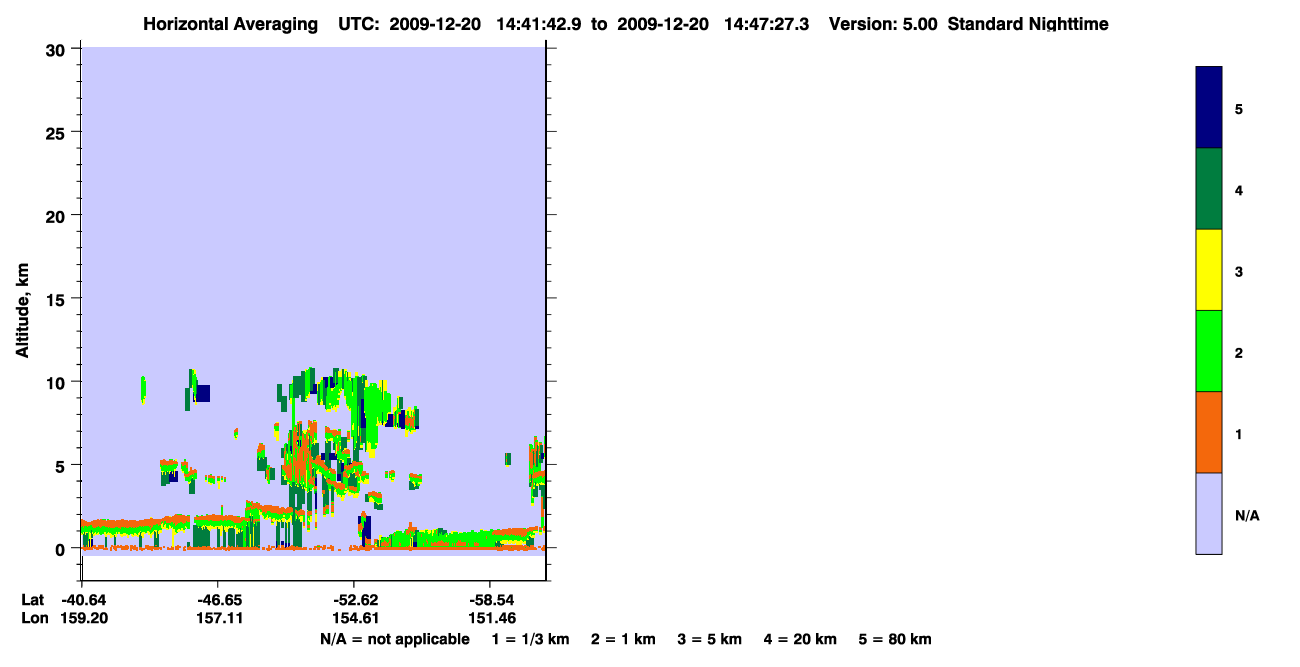
Task: Click the dark blue patch near 9 km altitude
Action: pyautogui.click(x=203, y=393)
